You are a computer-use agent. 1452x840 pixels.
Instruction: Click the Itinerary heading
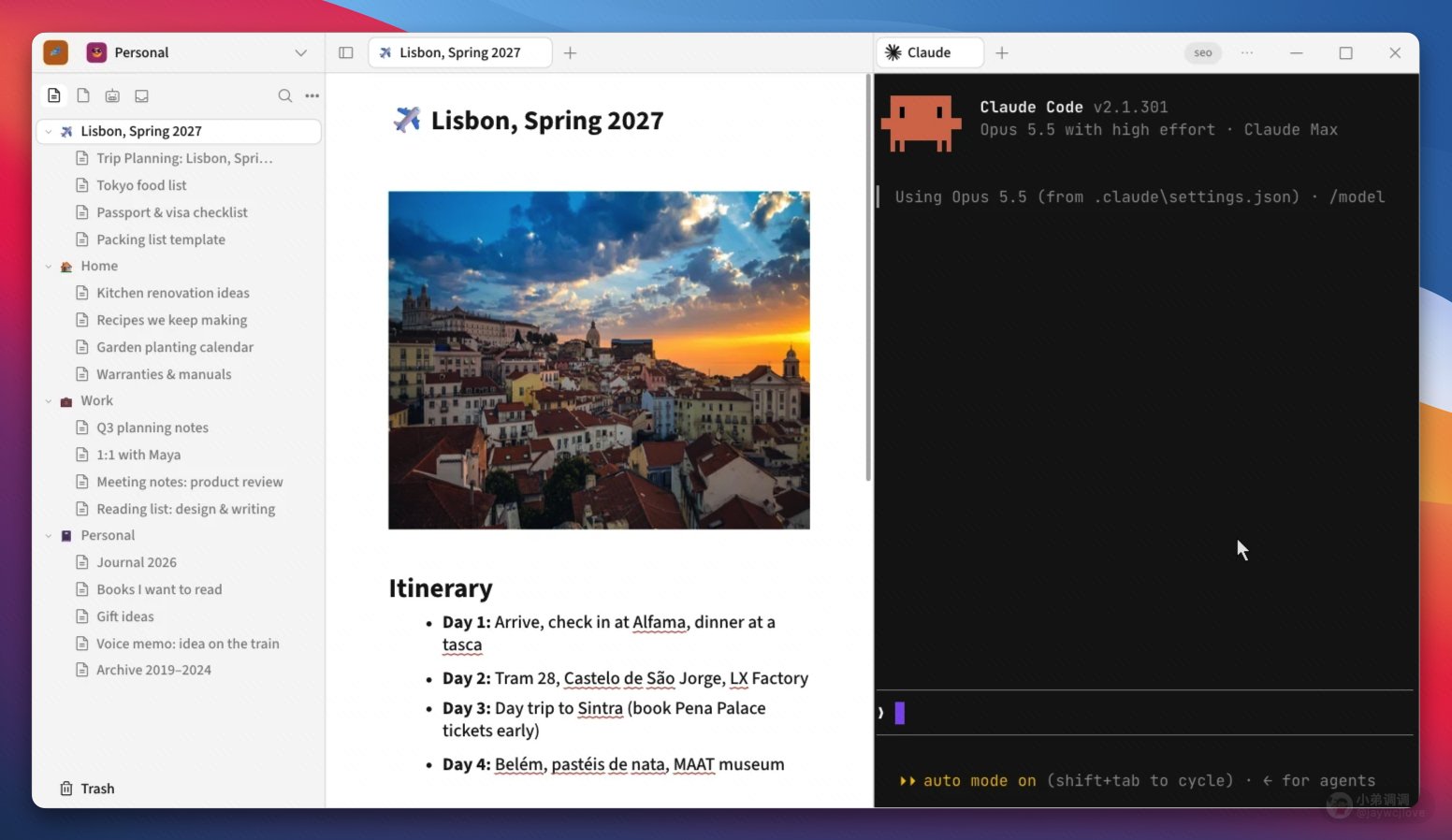(x=441, y=587)
